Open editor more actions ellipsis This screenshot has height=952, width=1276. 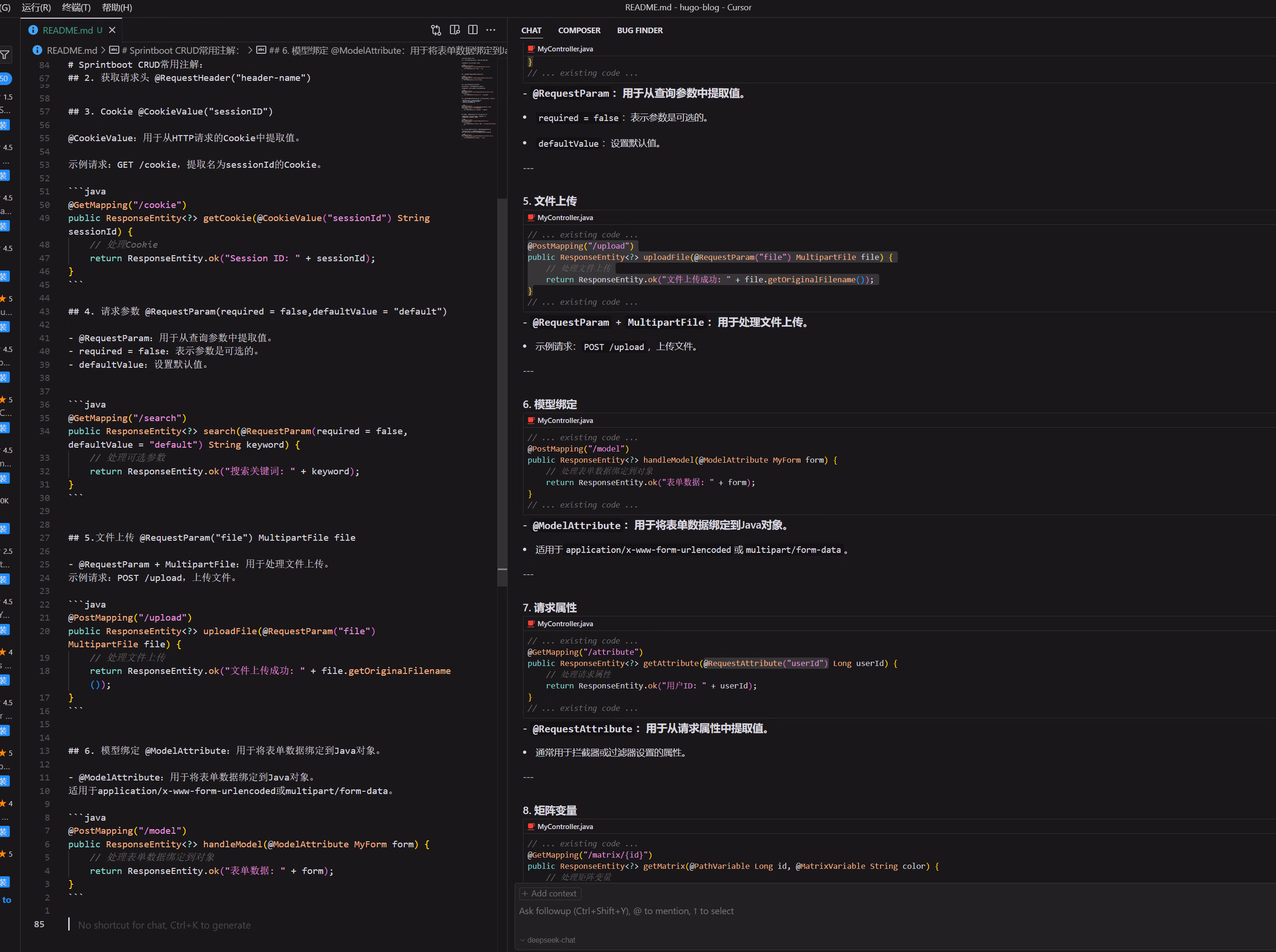[490, 30]
